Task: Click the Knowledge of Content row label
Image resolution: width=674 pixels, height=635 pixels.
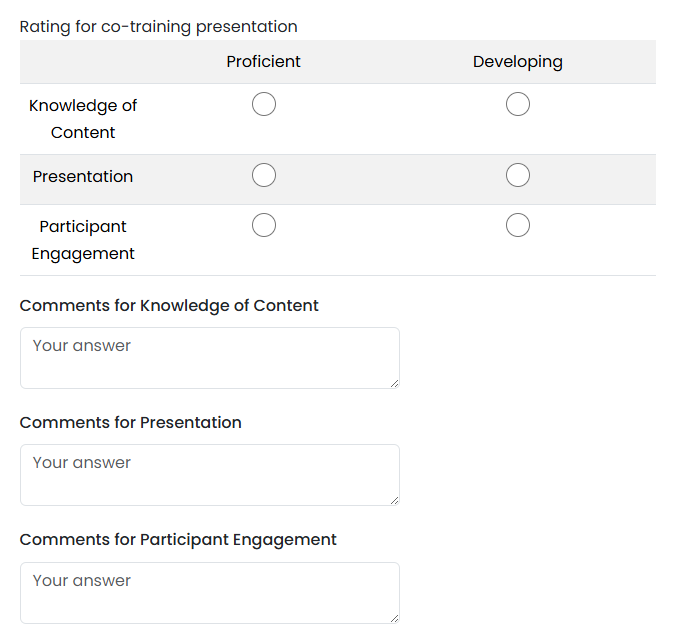Action: 83,119
